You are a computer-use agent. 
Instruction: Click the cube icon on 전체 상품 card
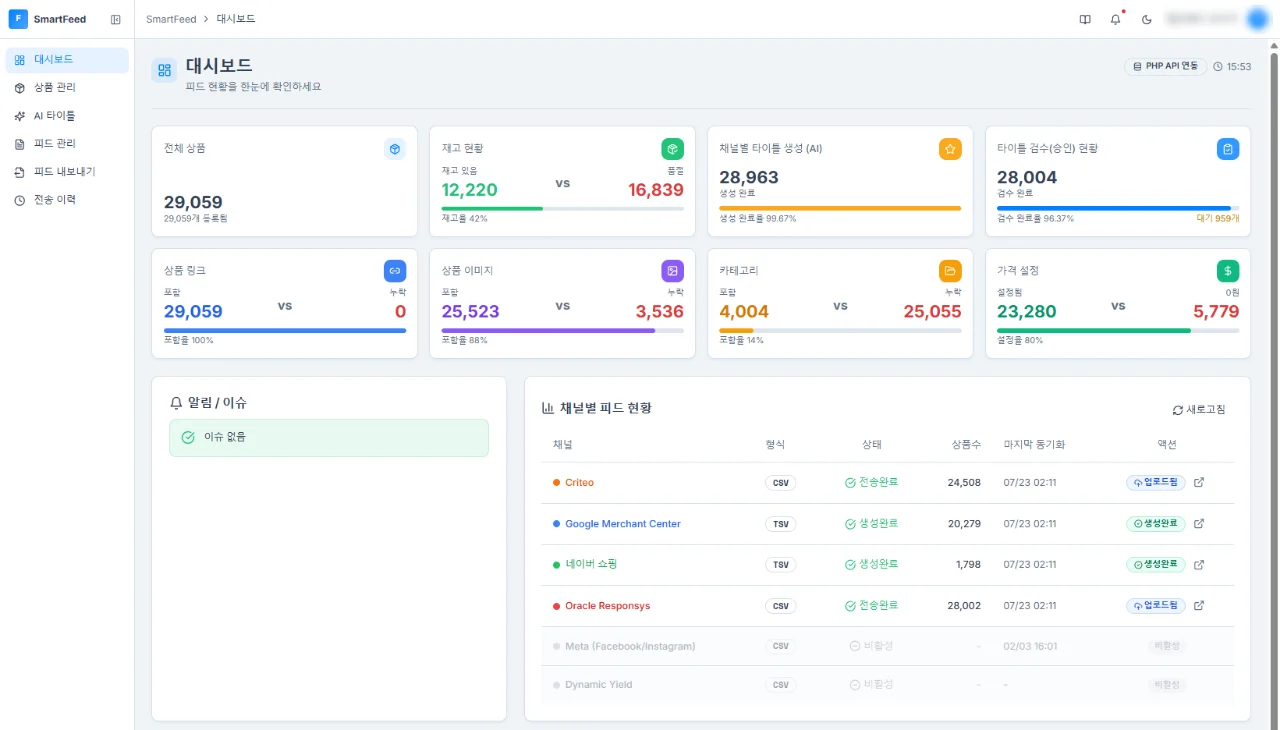395,149
